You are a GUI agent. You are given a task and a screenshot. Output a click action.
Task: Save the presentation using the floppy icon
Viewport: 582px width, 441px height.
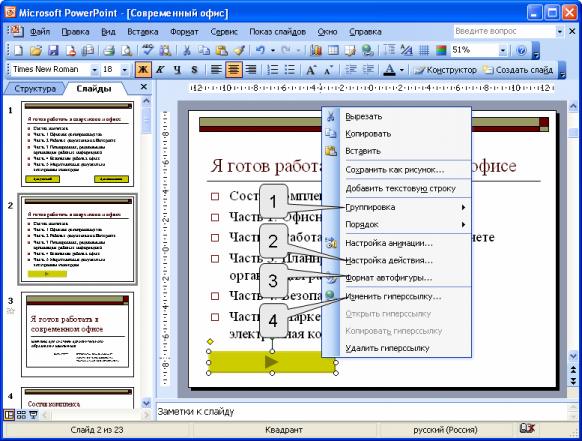pos(53,50)
